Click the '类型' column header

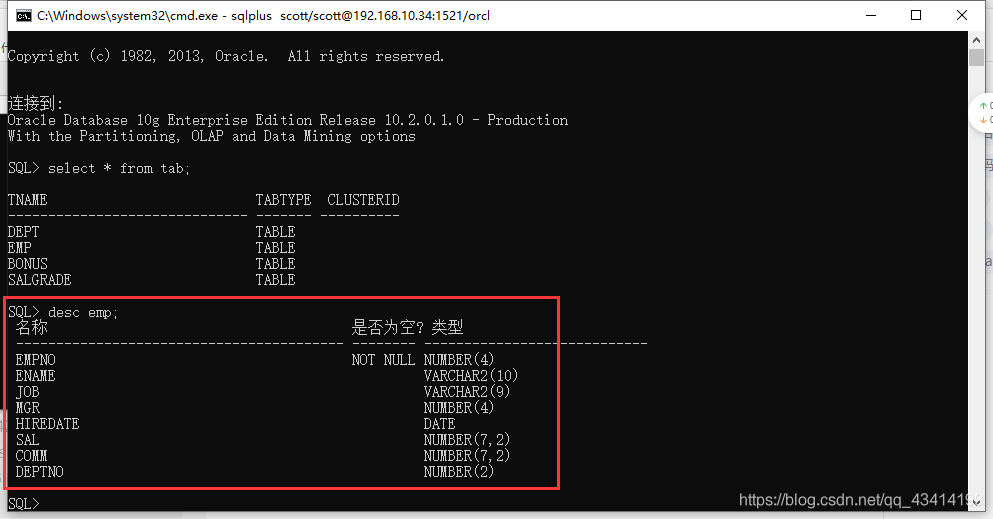coord(447,327)
